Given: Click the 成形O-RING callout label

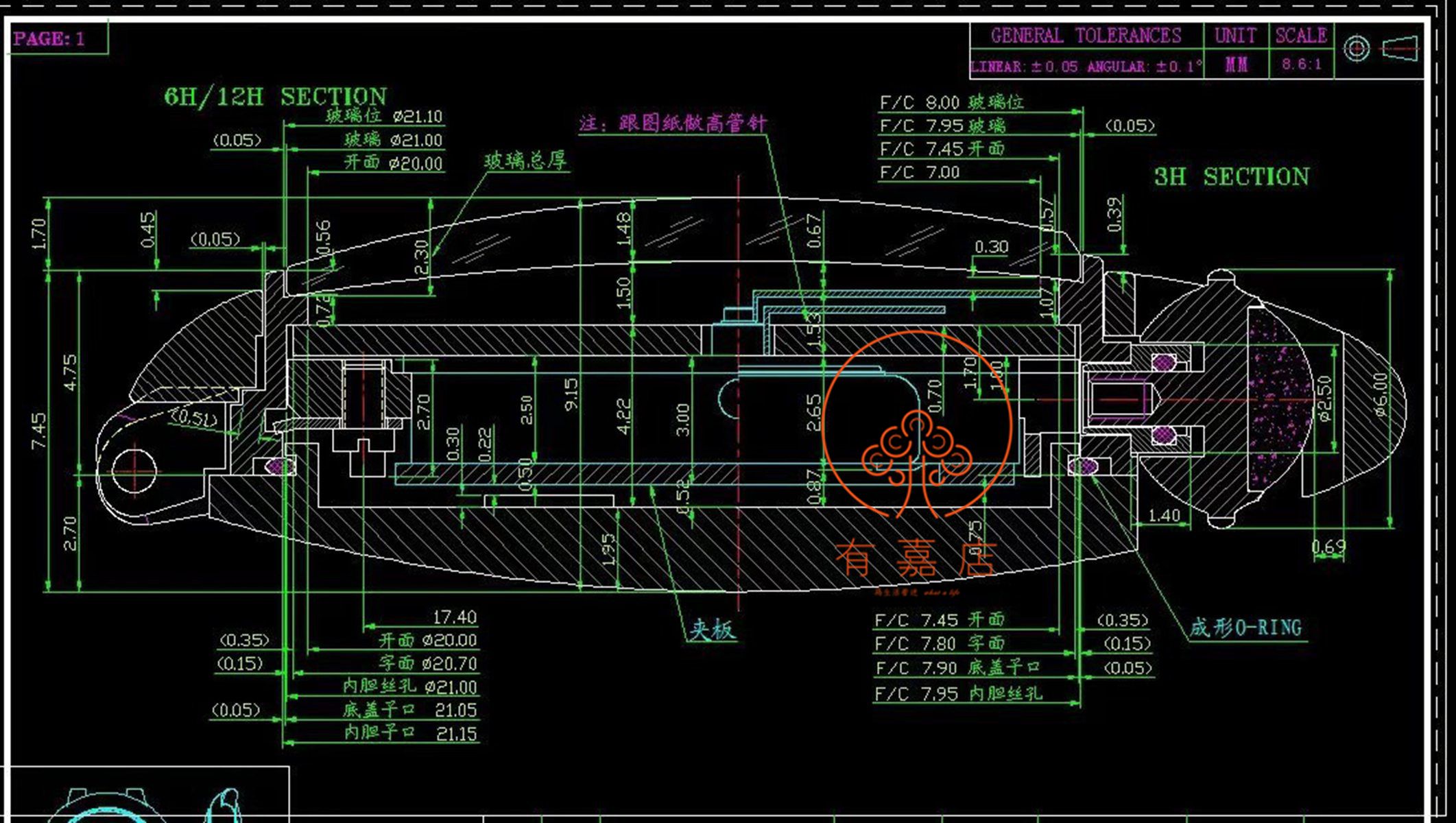Looking at the screenshot, I should pos(1245,628).
